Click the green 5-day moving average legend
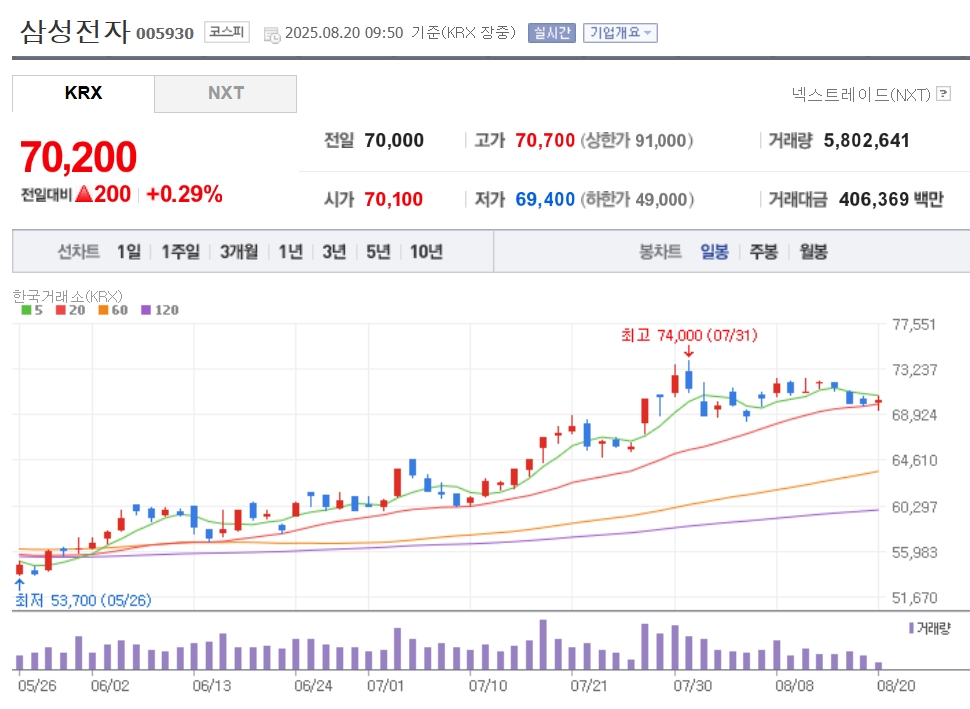This screenshot has width=970, height=709. 32,310
